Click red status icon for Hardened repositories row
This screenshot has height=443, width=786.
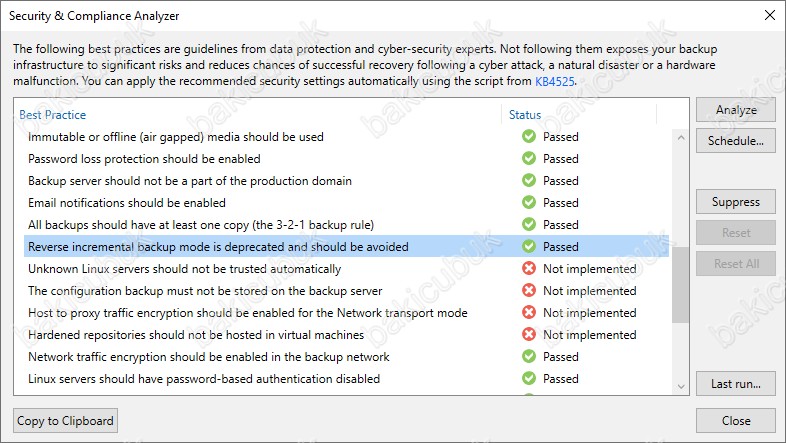tap(528, 335)
